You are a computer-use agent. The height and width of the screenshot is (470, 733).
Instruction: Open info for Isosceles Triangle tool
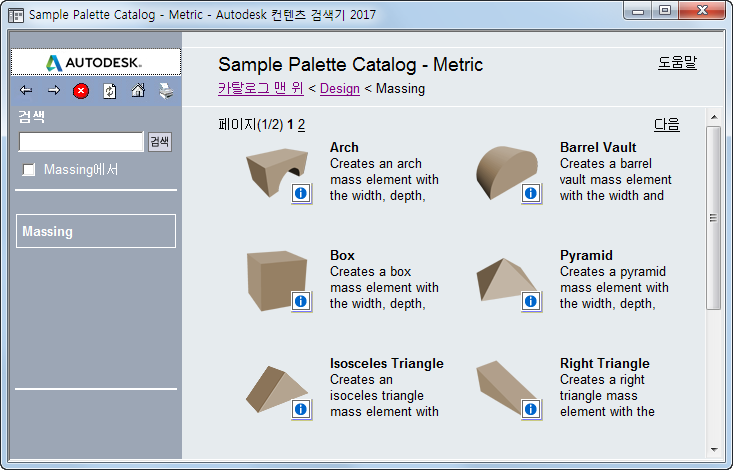[301, 409]
